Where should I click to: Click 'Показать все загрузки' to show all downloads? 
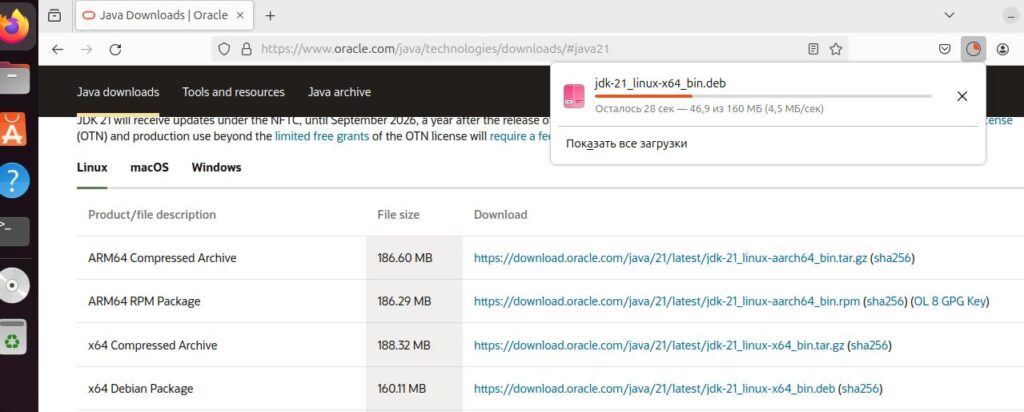tap(626, 144)
